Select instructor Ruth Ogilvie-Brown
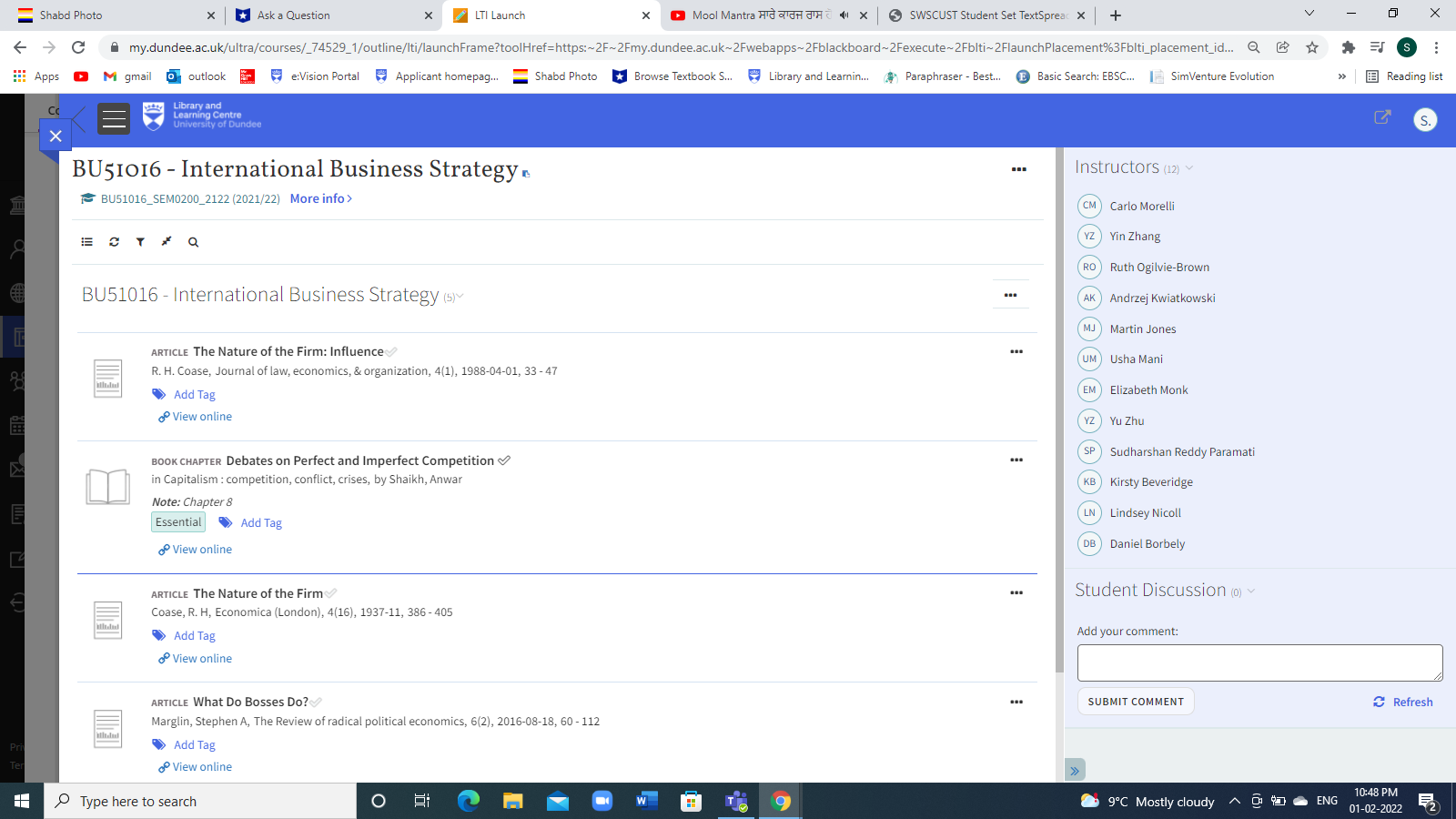This screenshot has height=819, width=1456. [x=1159, y=268]
